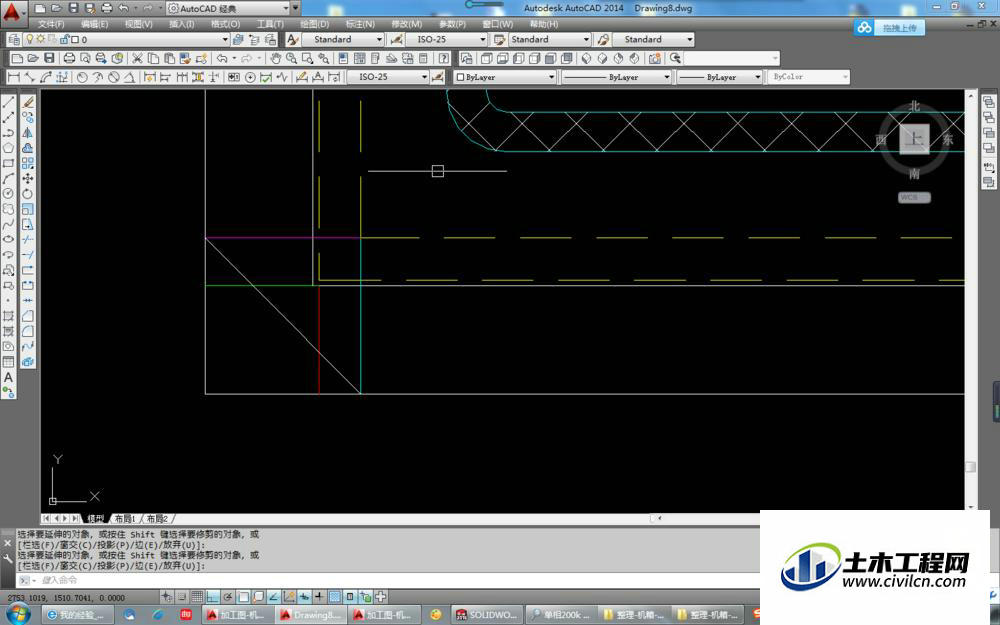The width and height of the screenshot is (1000, 625).
Task: Expand the layer 0 dropdown
Action: [126, 39]
